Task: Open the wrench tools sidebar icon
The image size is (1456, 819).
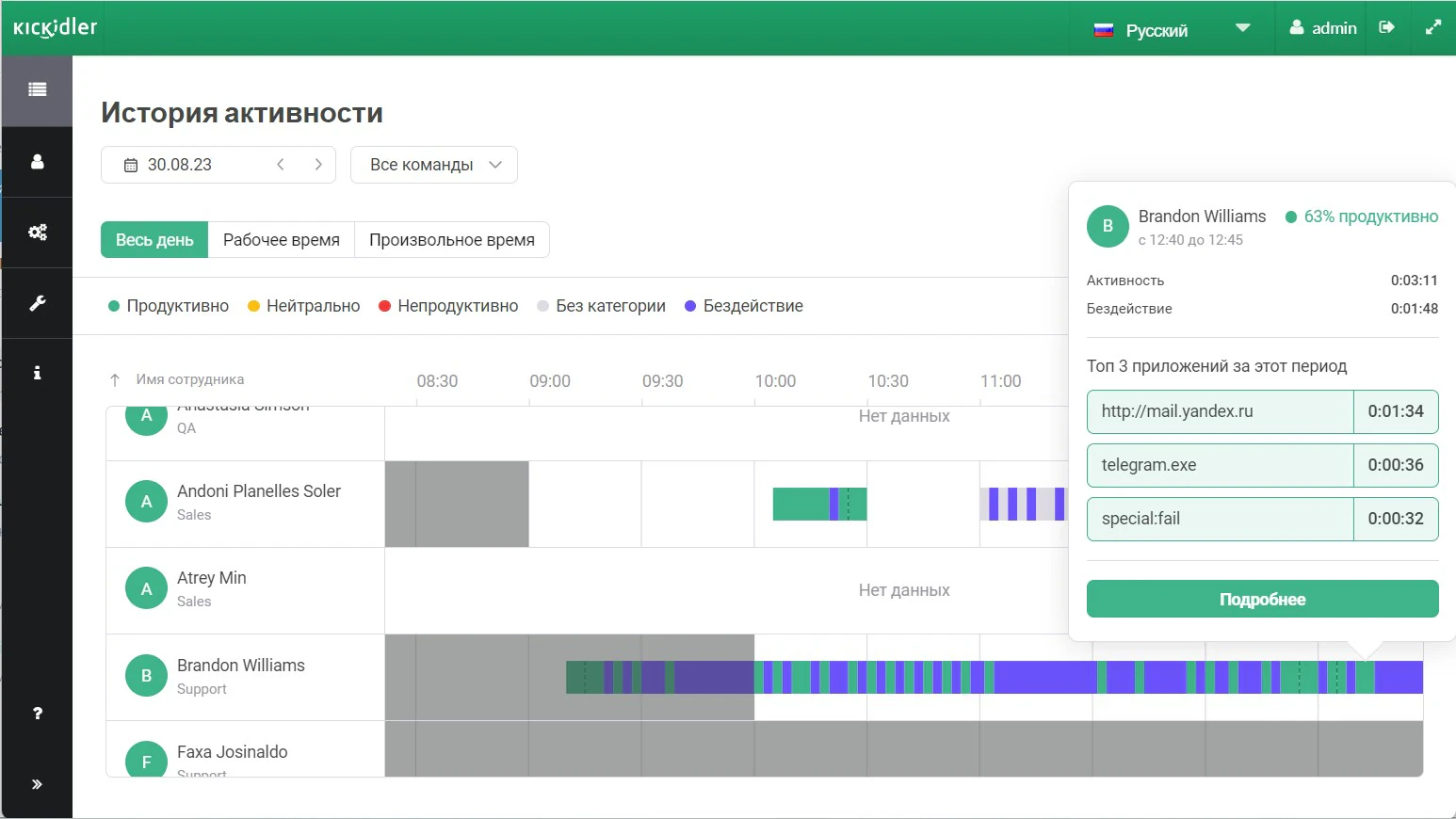Action: click(x=37, y=303)
